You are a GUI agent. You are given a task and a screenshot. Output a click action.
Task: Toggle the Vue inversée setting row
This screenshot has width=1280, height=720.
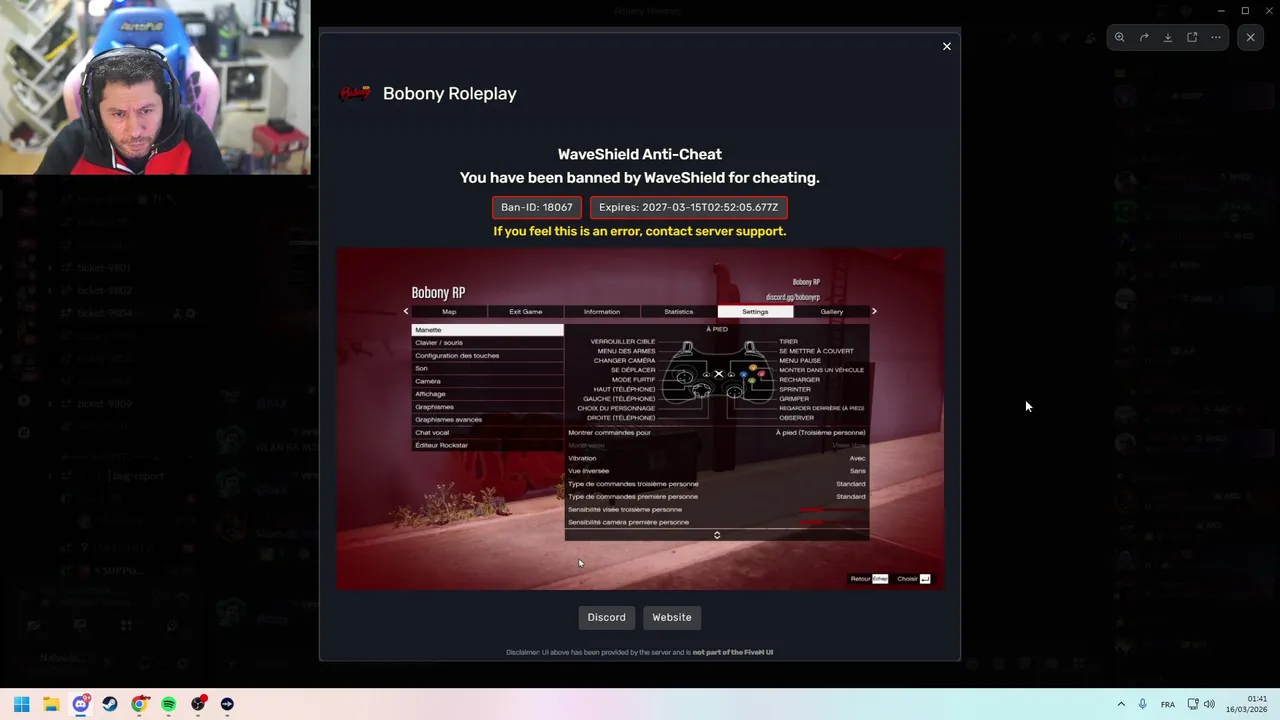[717, 471]
